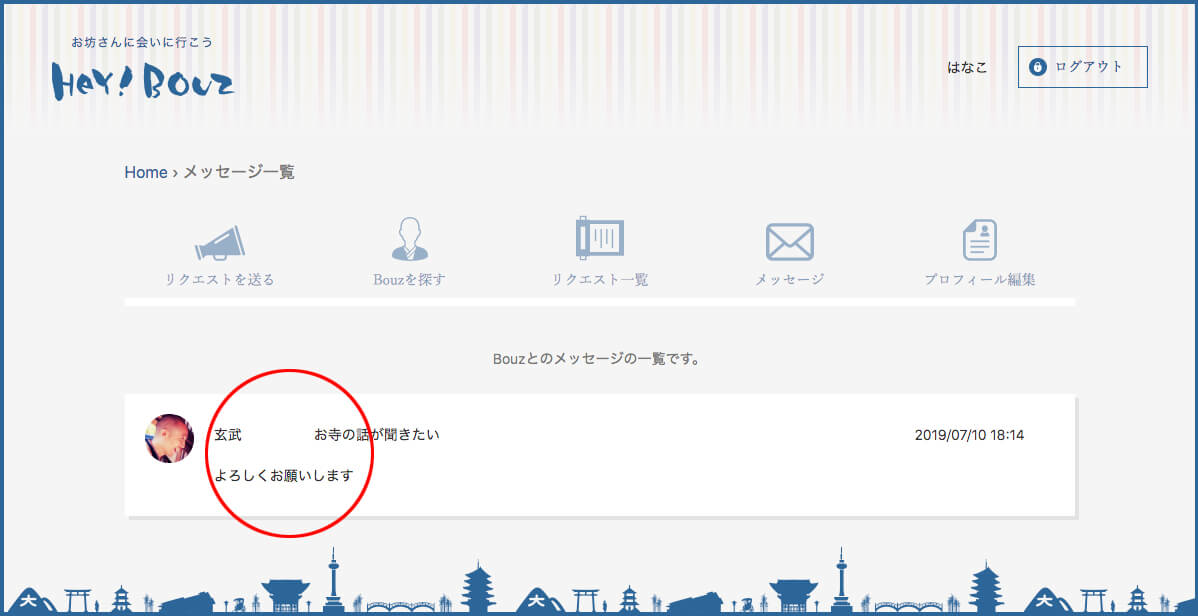Select the リクエストを送る menu label
1198x616 pixels.
click(x=220, y=280)
